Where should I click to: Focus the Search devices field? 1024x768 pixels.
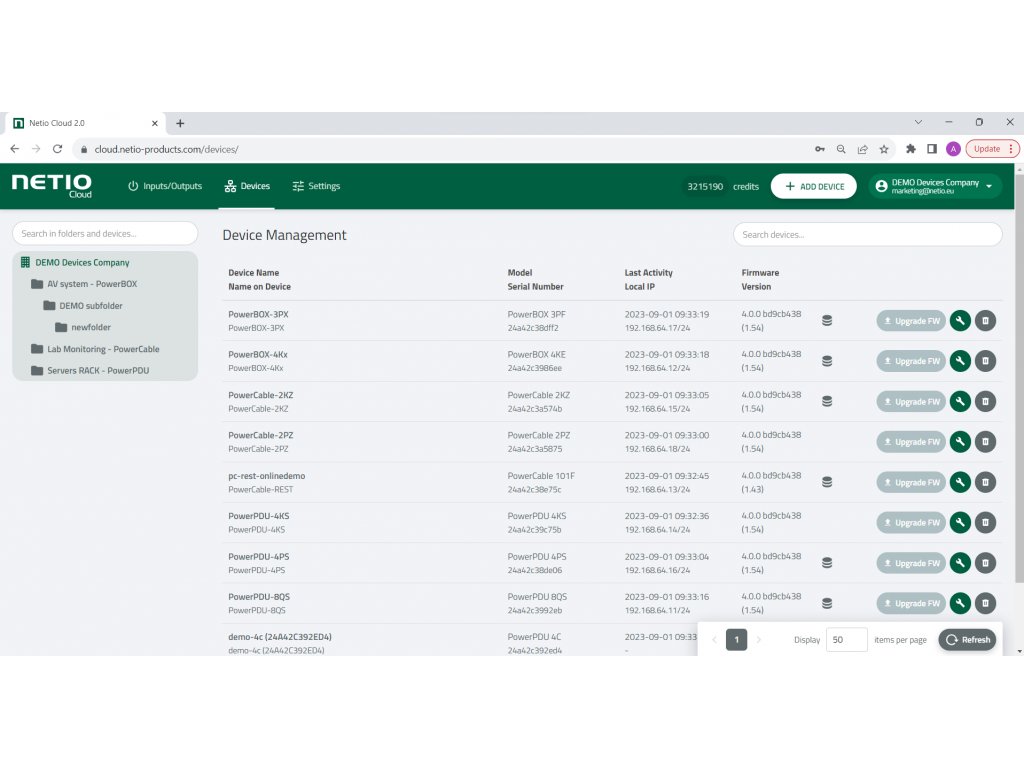coord(867,234)
